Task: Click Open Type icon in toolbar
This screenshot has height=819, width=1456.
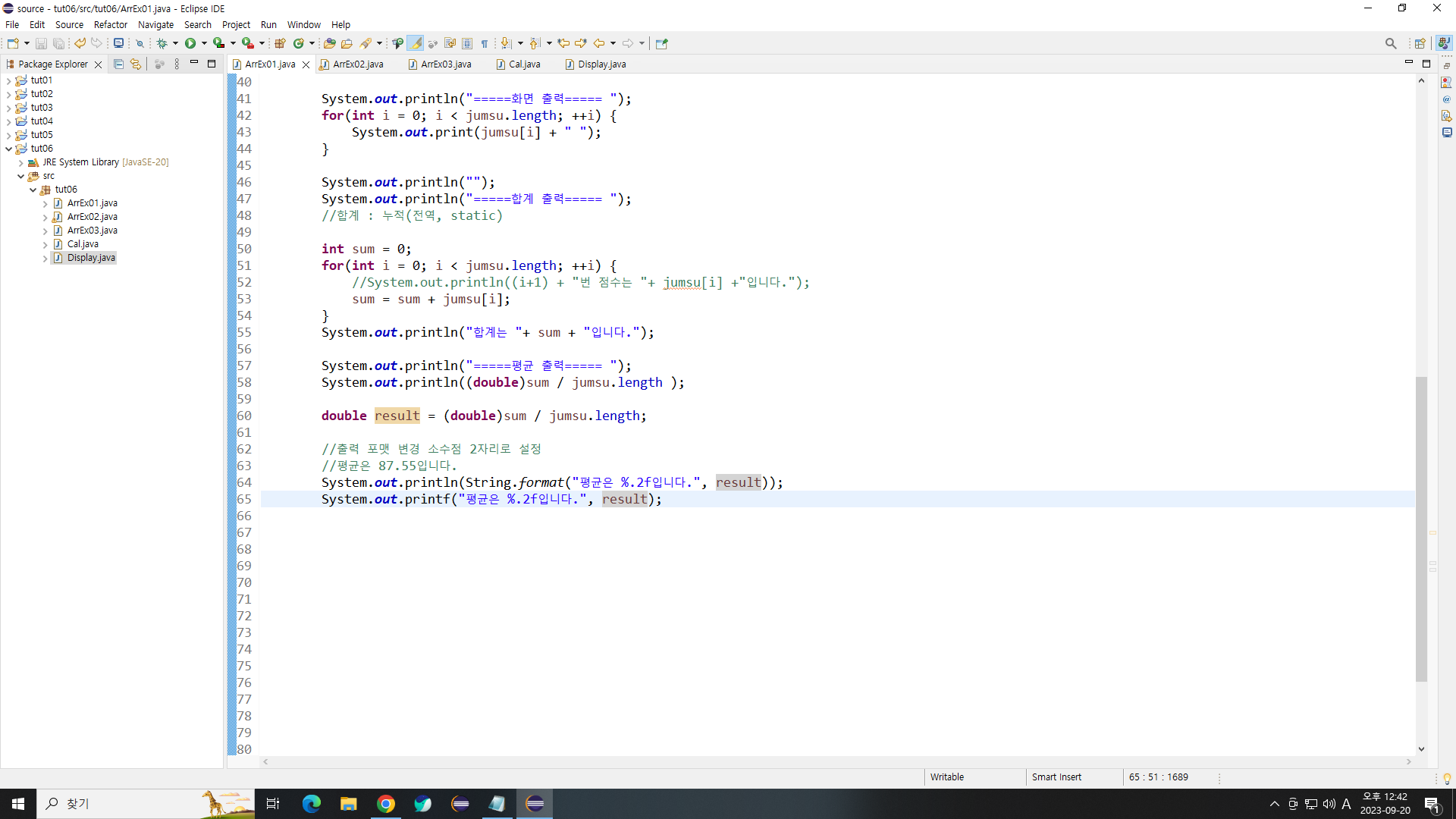Action: tap(329, 43)
